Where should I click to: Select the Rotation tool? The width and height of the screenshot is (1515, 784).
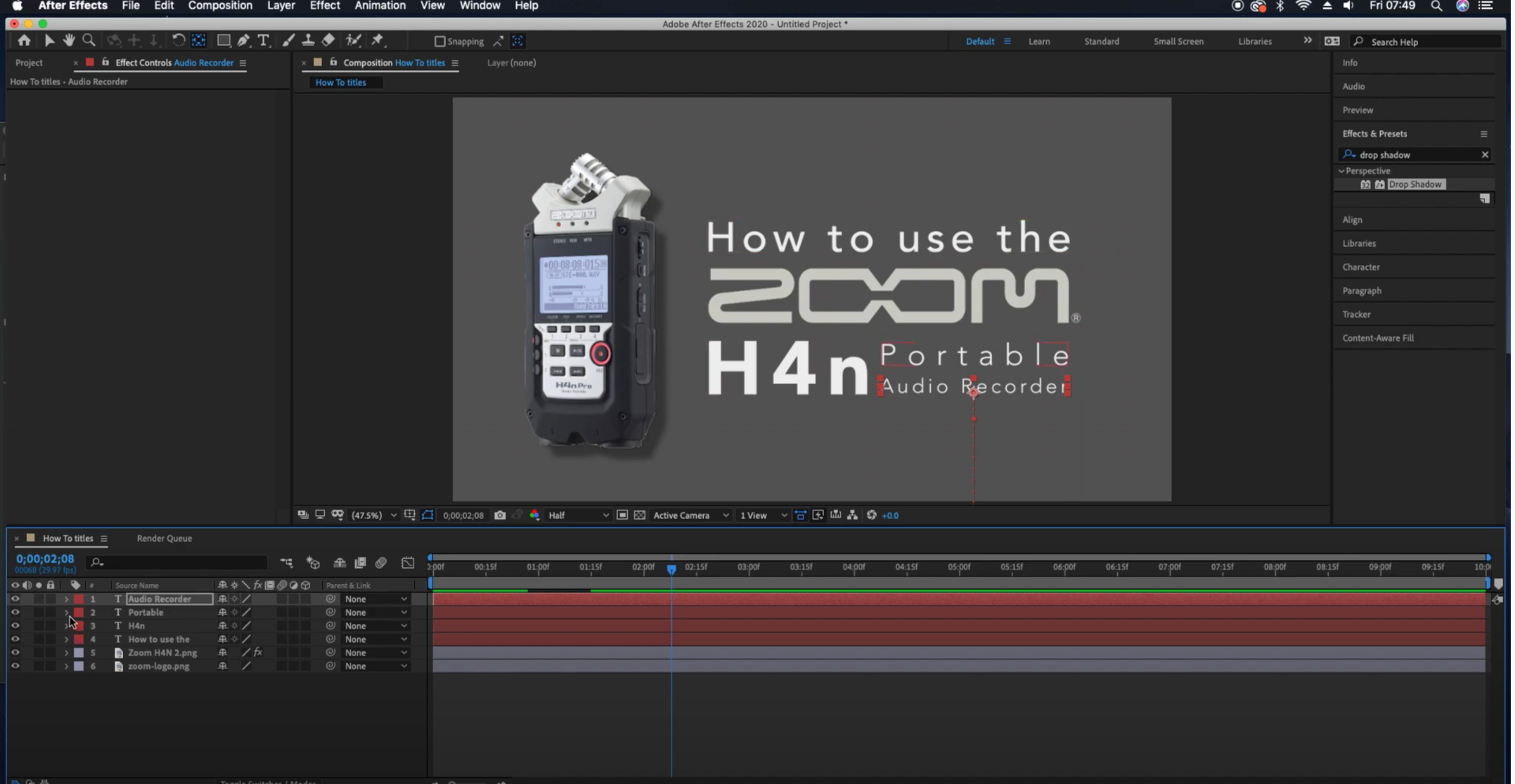(178, 40)
